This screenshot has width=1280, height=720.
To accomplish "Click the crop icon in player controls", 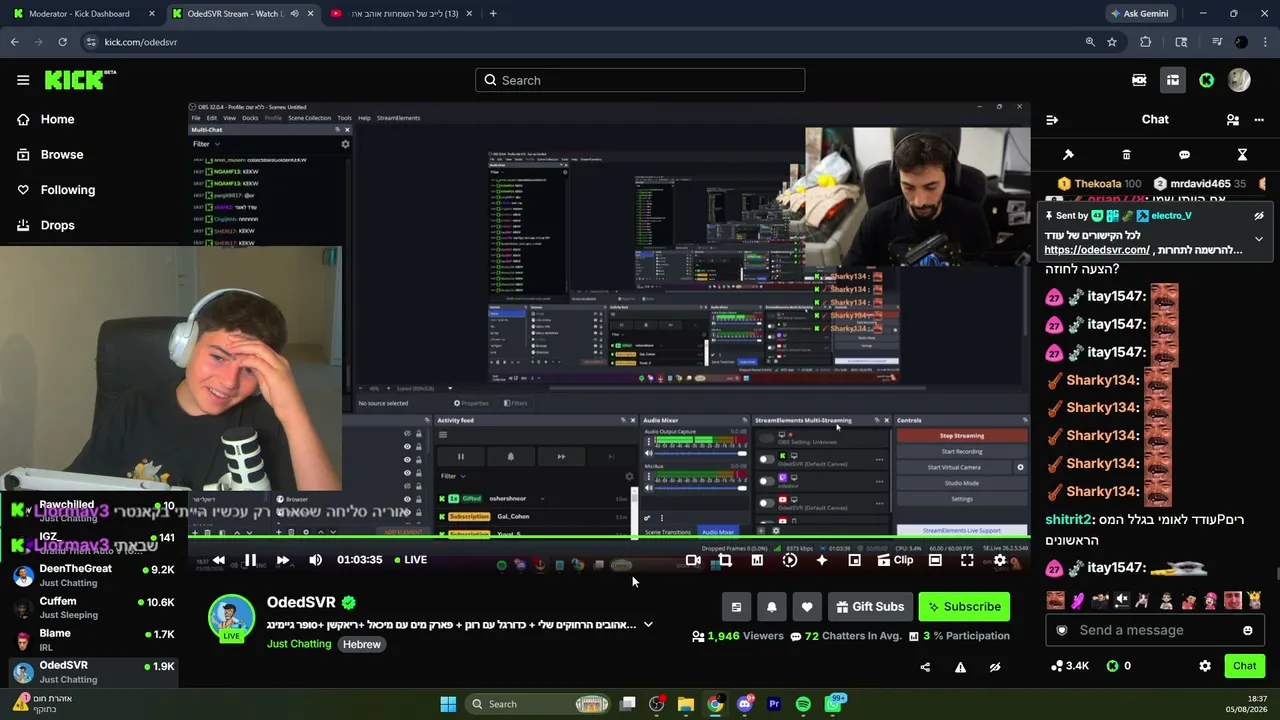I will click(725, 560).
